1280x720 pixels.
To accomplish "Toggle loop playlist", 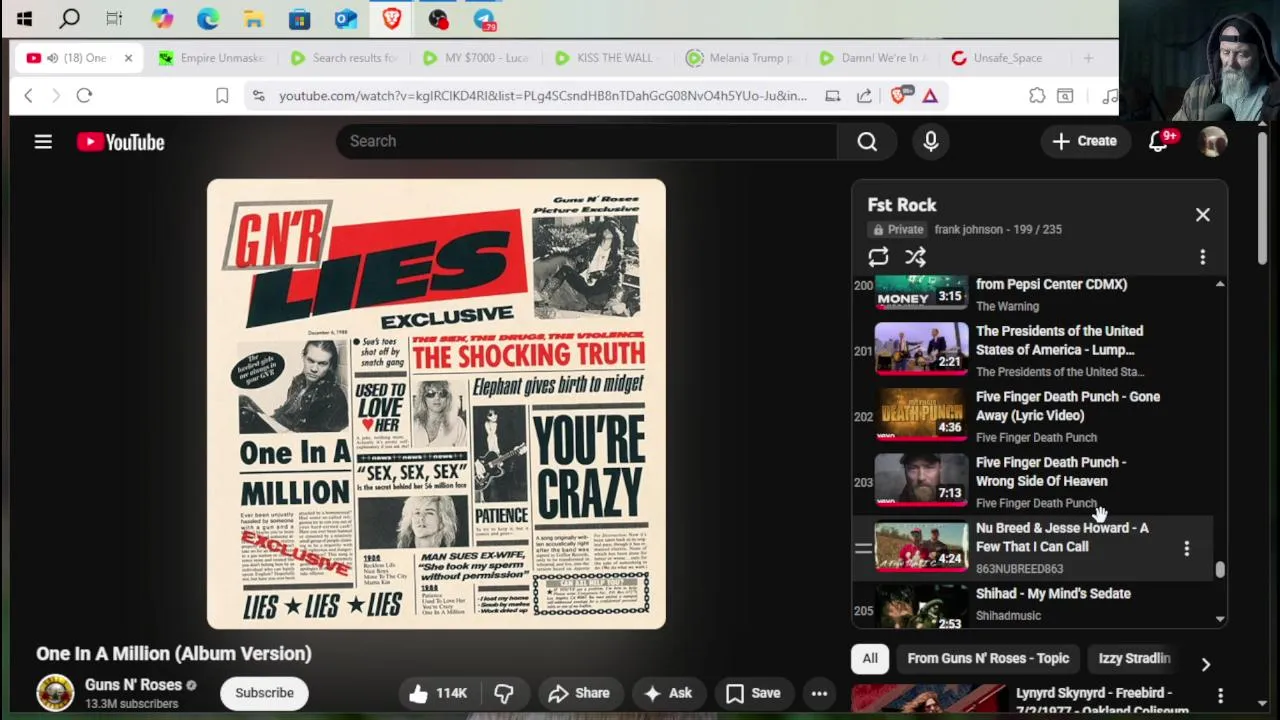I will [x=878, y=257].
